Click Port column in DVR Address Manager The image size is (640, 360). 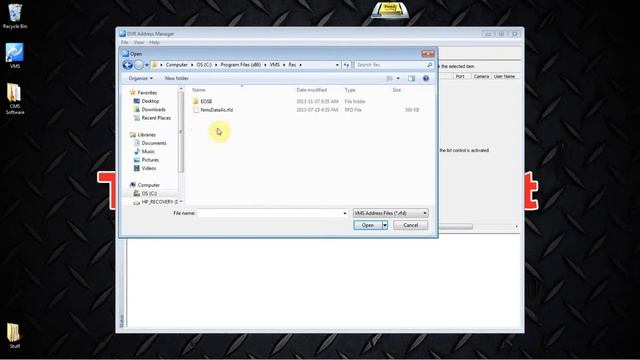tap(460, 76)
